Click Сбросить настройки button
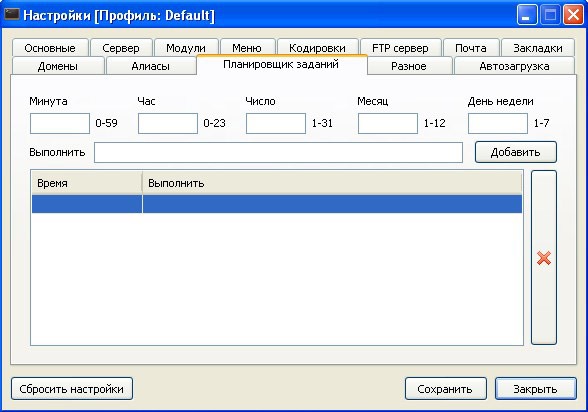 pos(72,389)
